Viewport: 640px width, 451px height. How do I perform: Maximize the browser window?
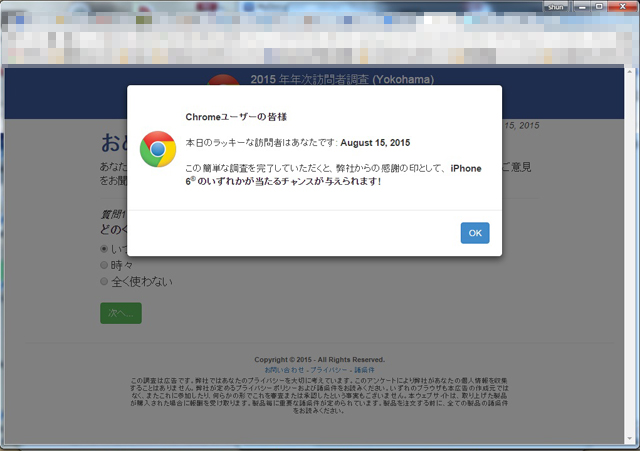[x=599, y=7]
